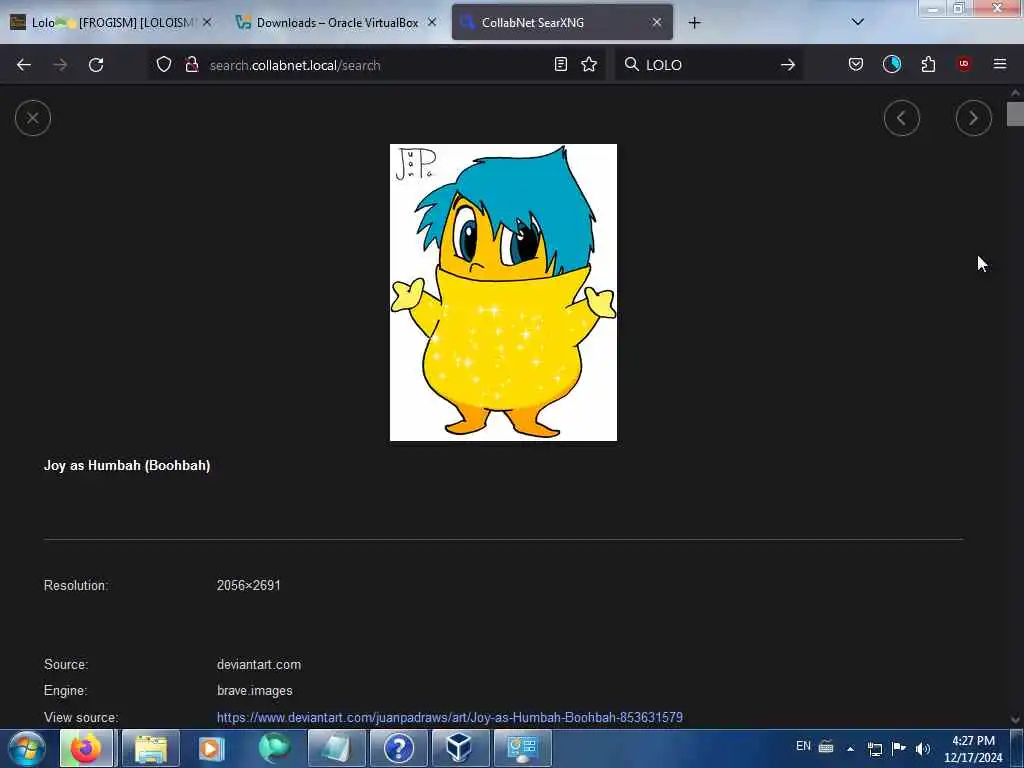Open Windows Explorer from taskbar

coord(151,748)
